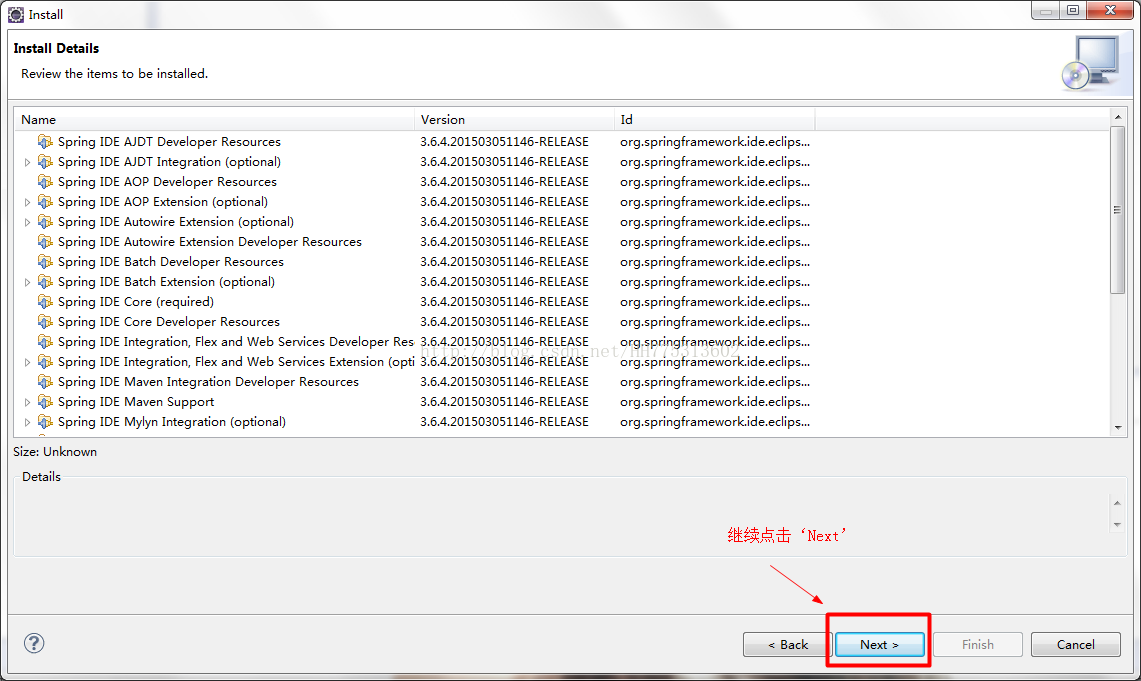
Task: Click the Integration, Flex Web Services Extension icon
Action: [x=45, y=362]
